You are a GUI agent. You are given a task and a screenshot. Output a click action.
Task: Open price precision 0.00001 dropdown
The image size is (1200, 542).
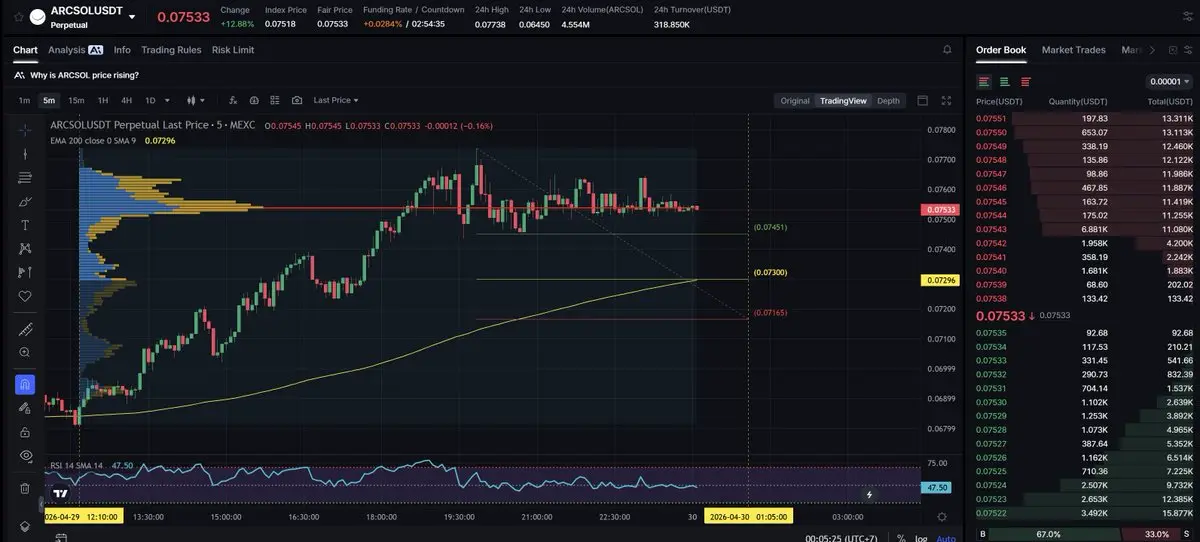pos(1170,81)
